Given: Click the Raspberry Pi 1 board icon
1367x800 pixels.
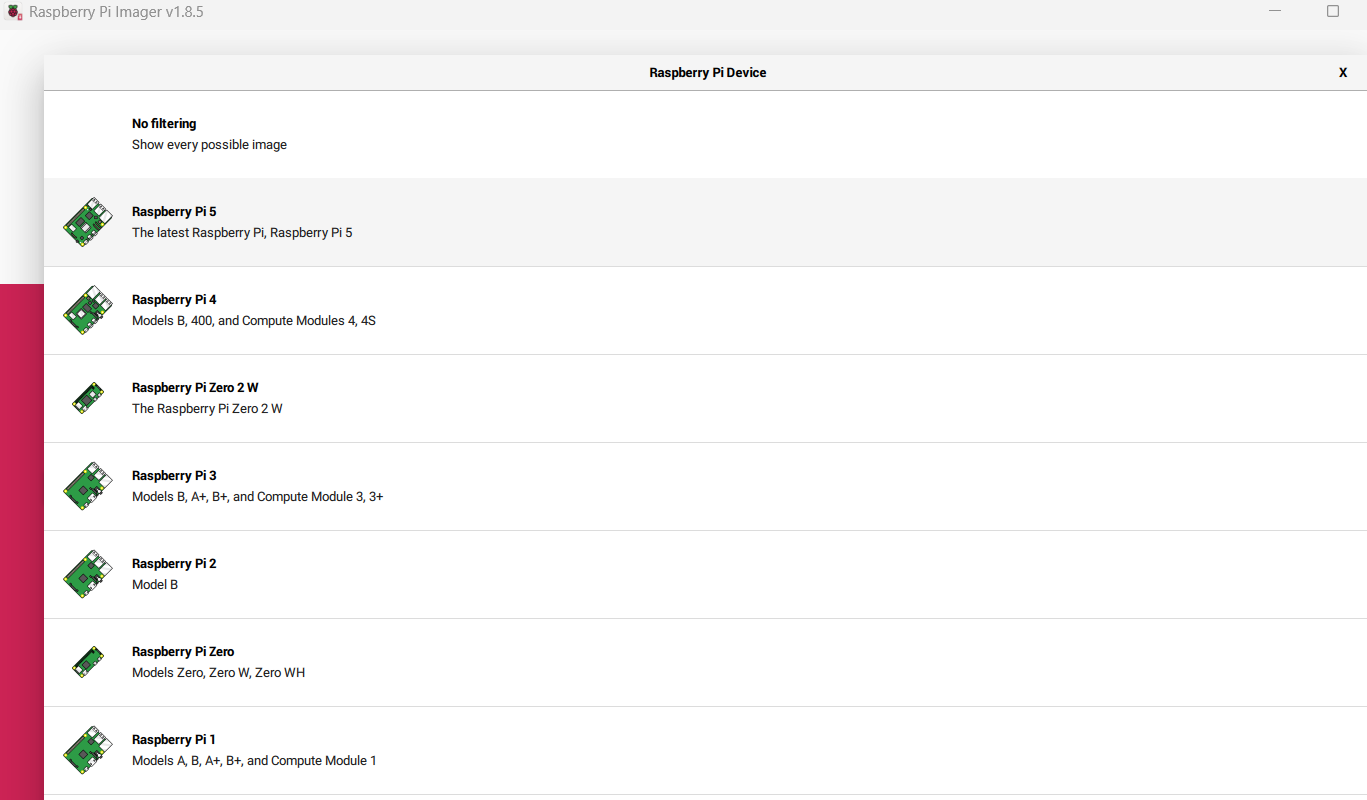Looking at the screenshot, I should coord(88,750).
